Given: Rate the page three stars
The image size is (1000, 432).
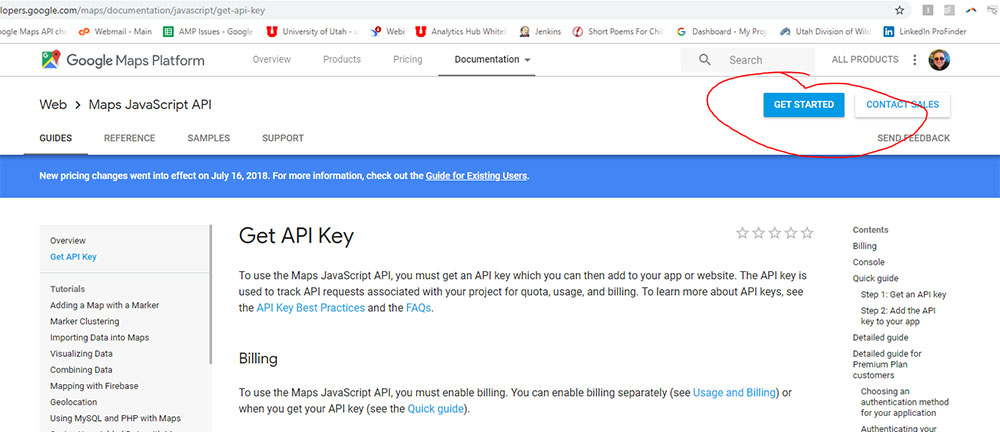Looking at the screenshot, I should (x=775, y=233).
